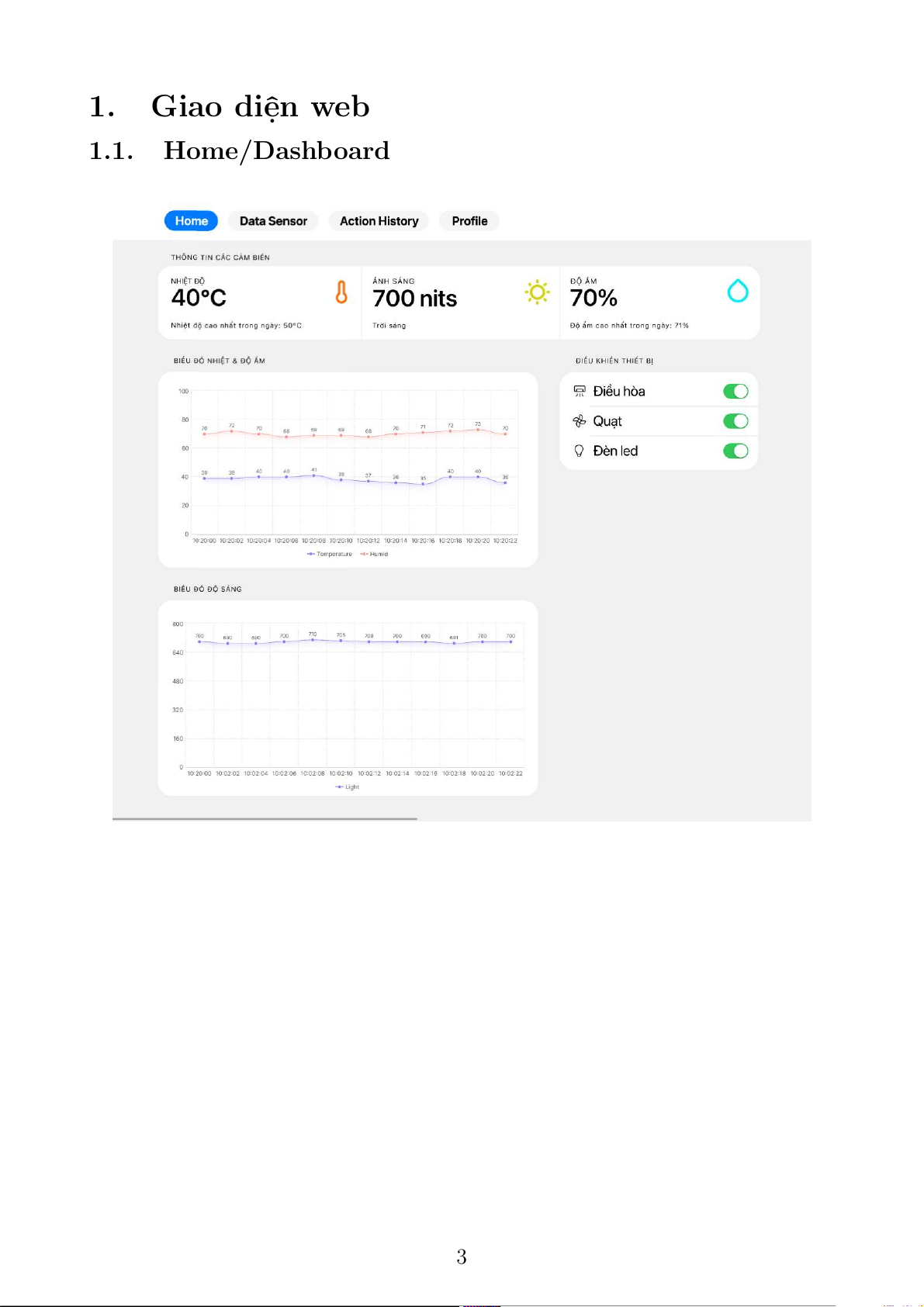Click the horizontal scrollbar at dashboard bottom
This screenshot has height=1307, width=924.
[x=265, y=818]
